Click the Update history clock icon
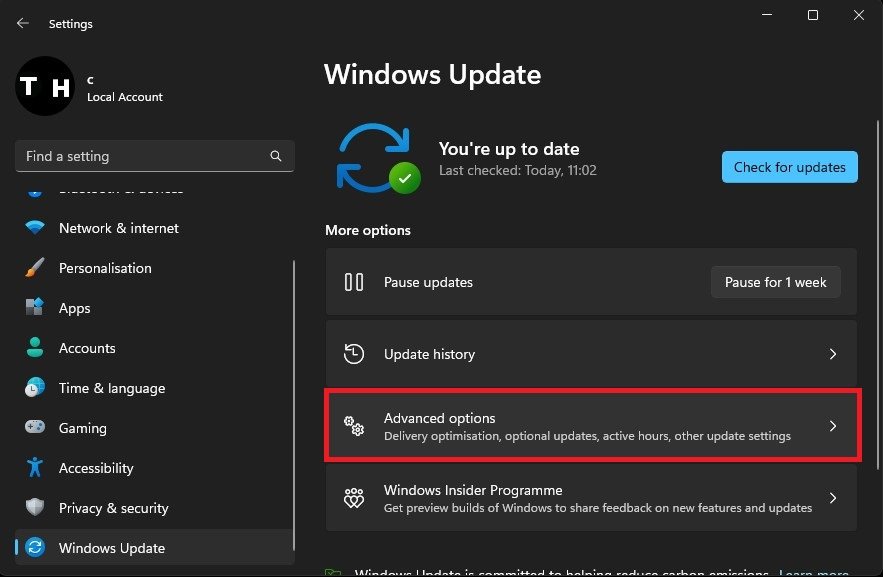The width and height of the screenshot is (883, 577). click(354, 354)
